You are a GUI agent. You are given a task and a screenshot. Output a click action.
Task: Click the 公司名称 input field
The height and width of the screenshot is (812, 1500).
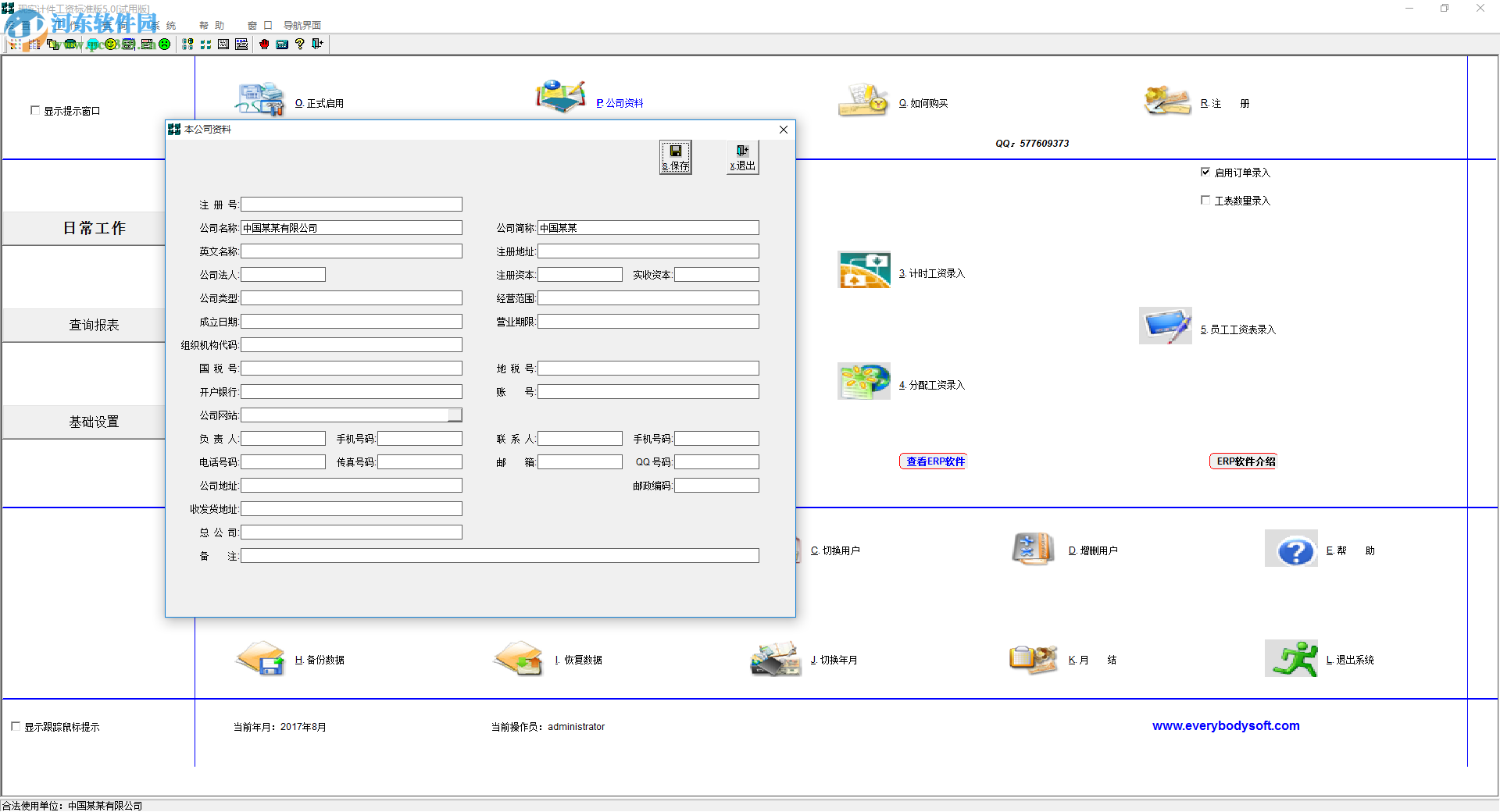[352, 228]
